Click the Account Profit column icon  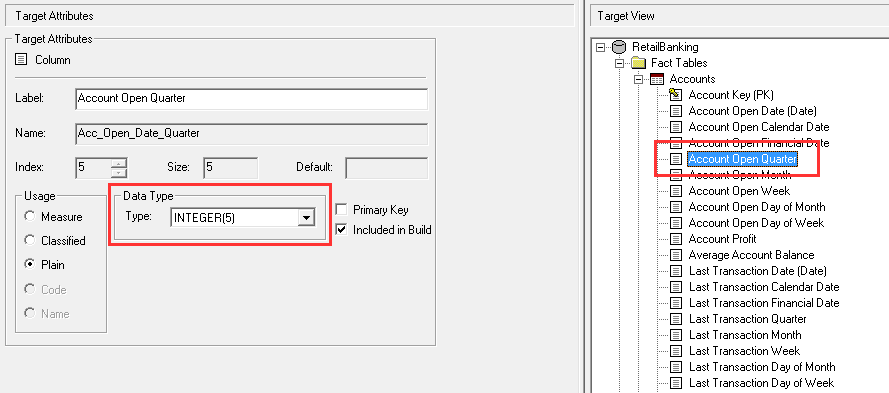pos(676,239)
